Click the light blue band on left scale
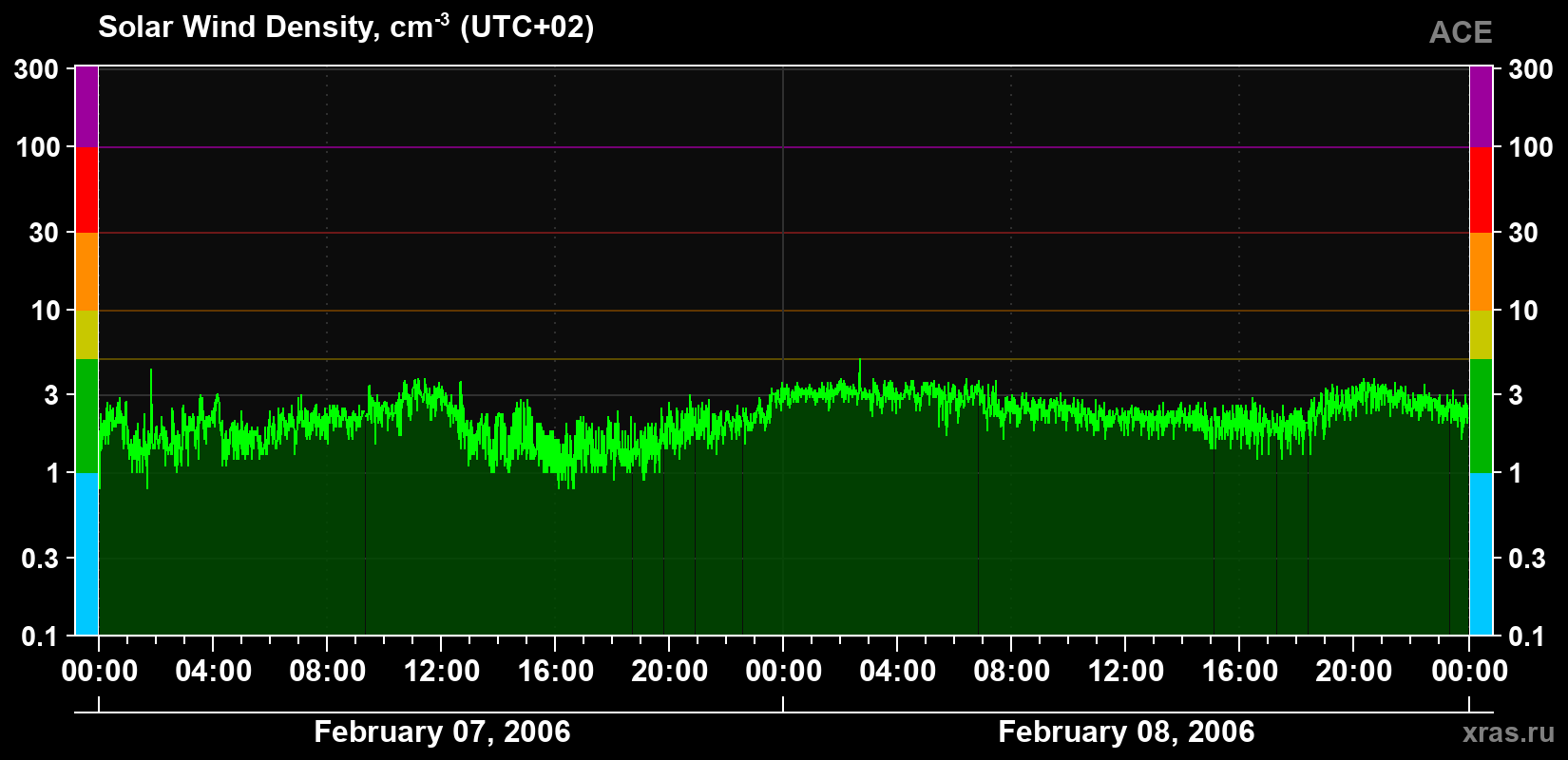This screenshot has height=760, width=1568. [86, 554]
